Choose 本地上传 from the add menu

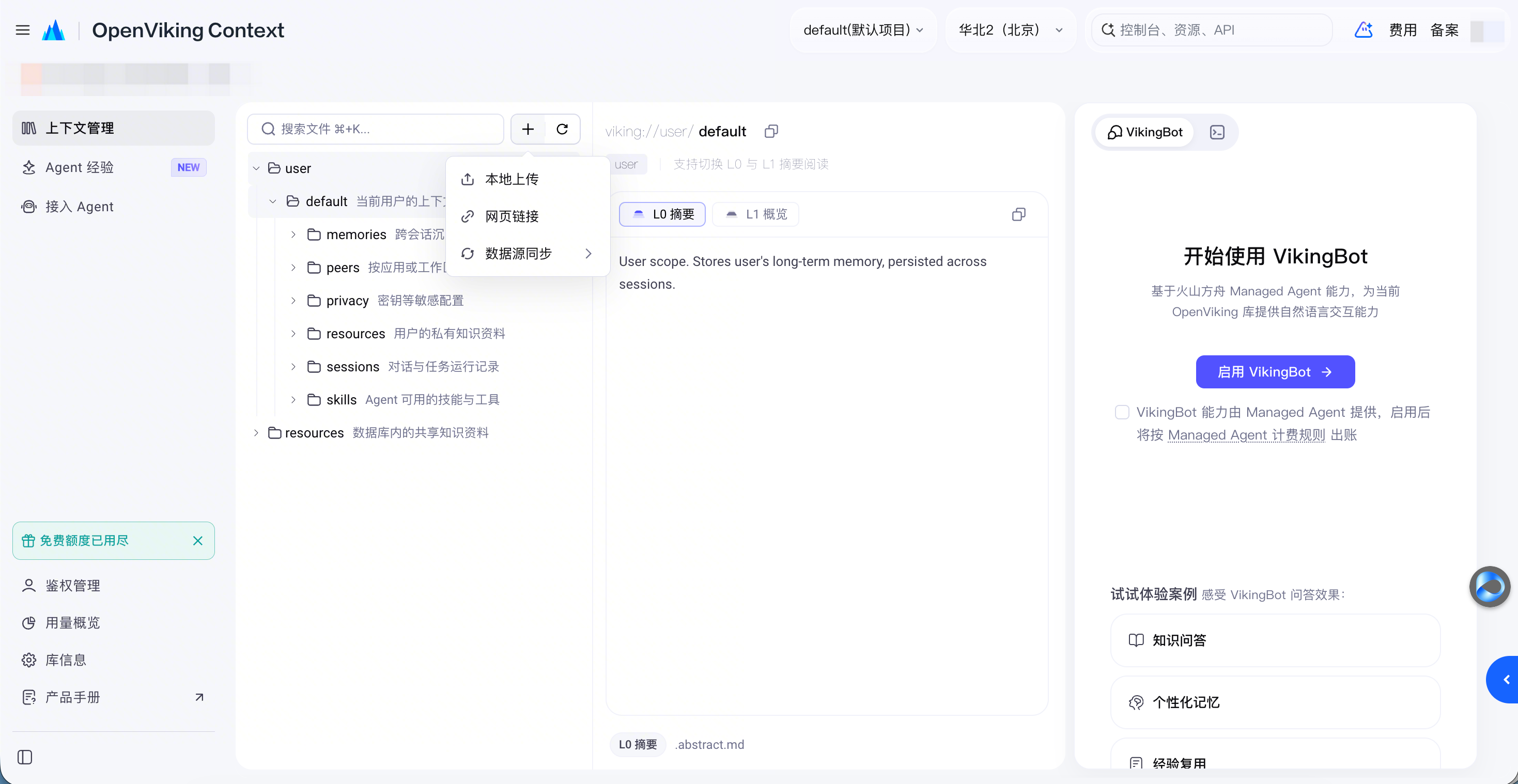click(x=528, y=179)
